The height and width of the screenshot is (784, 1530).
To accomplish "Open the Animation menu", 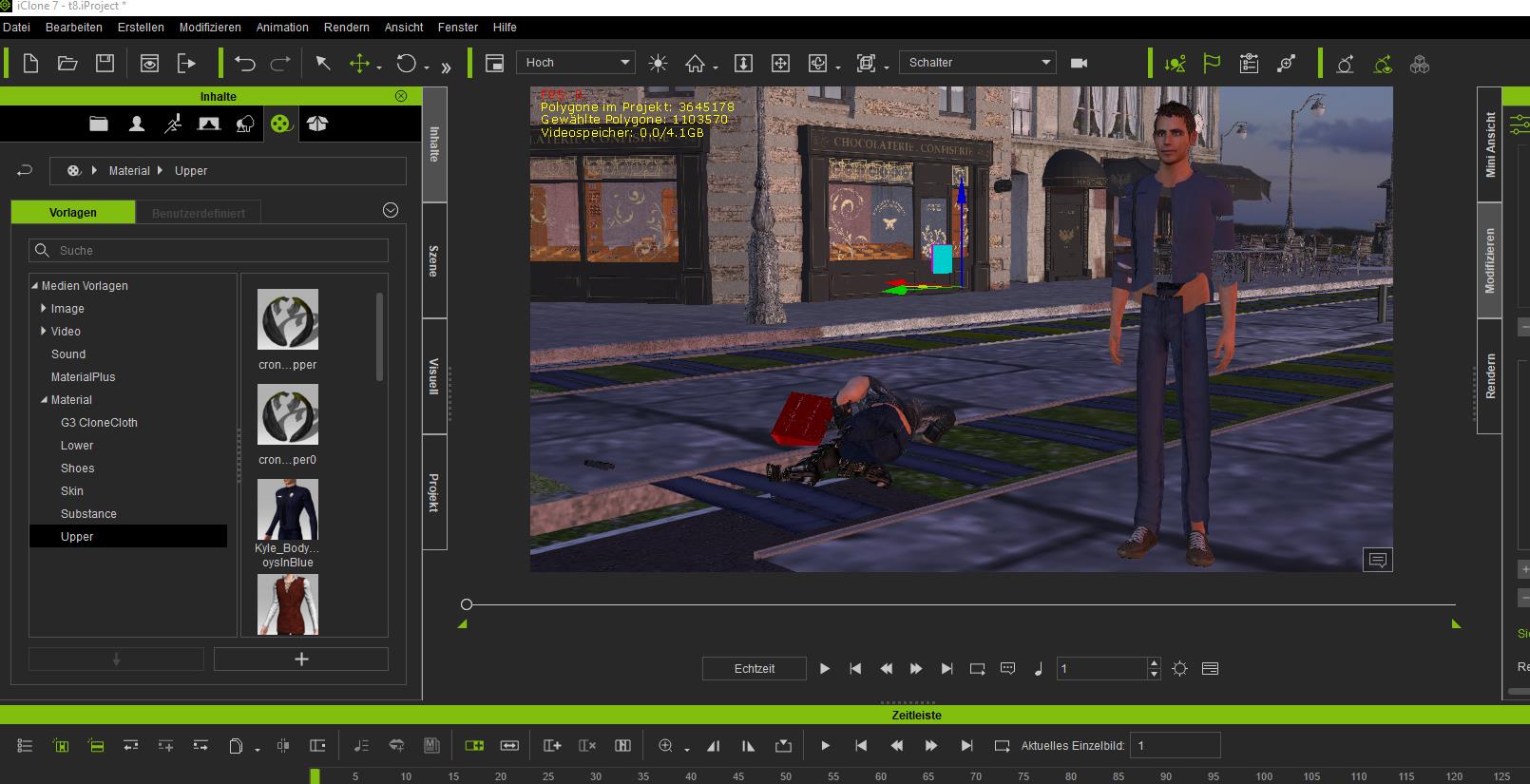I will click(x=282, y=28).
